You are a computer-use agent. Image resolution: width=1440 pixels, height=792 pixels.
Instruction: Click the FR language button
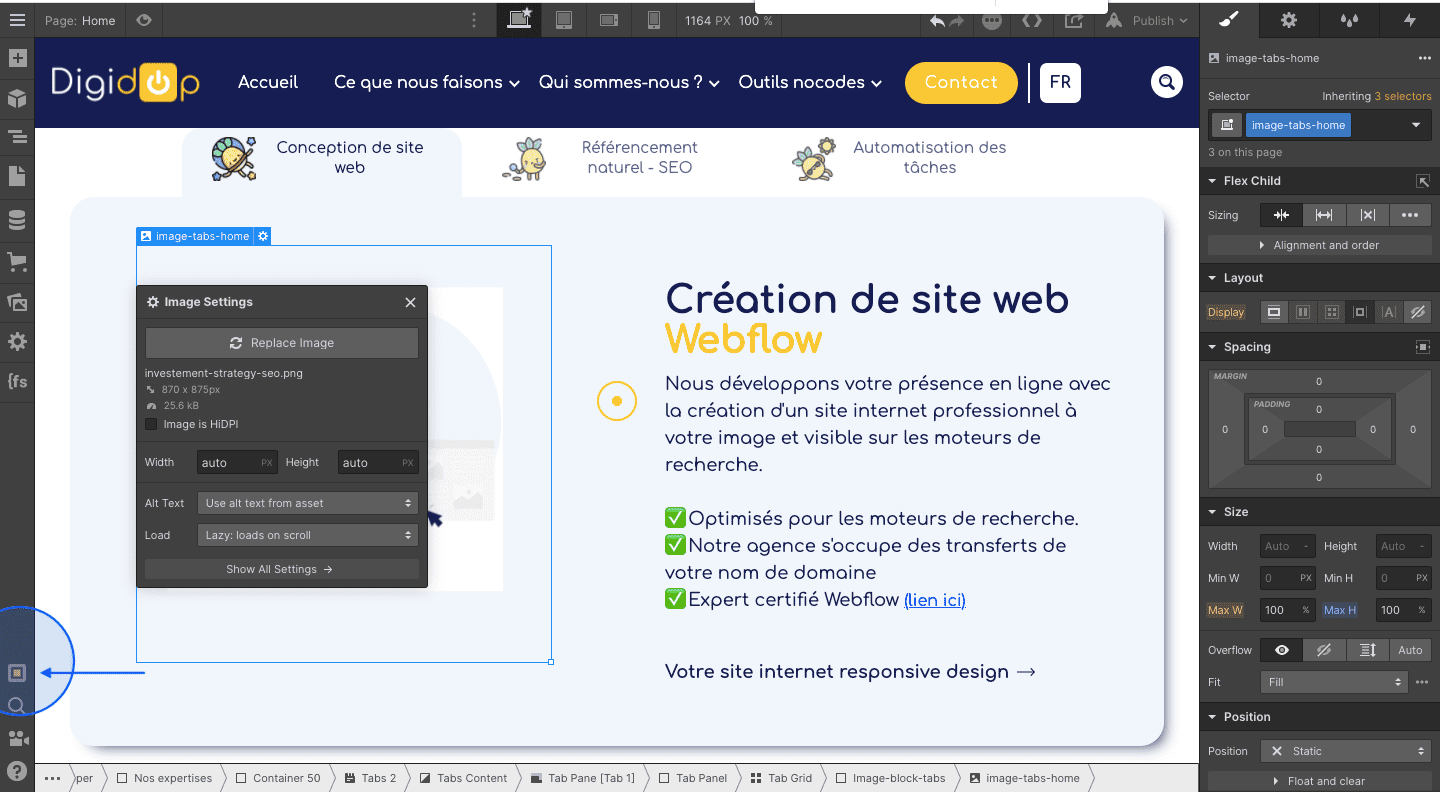[x=1061, y=83]
